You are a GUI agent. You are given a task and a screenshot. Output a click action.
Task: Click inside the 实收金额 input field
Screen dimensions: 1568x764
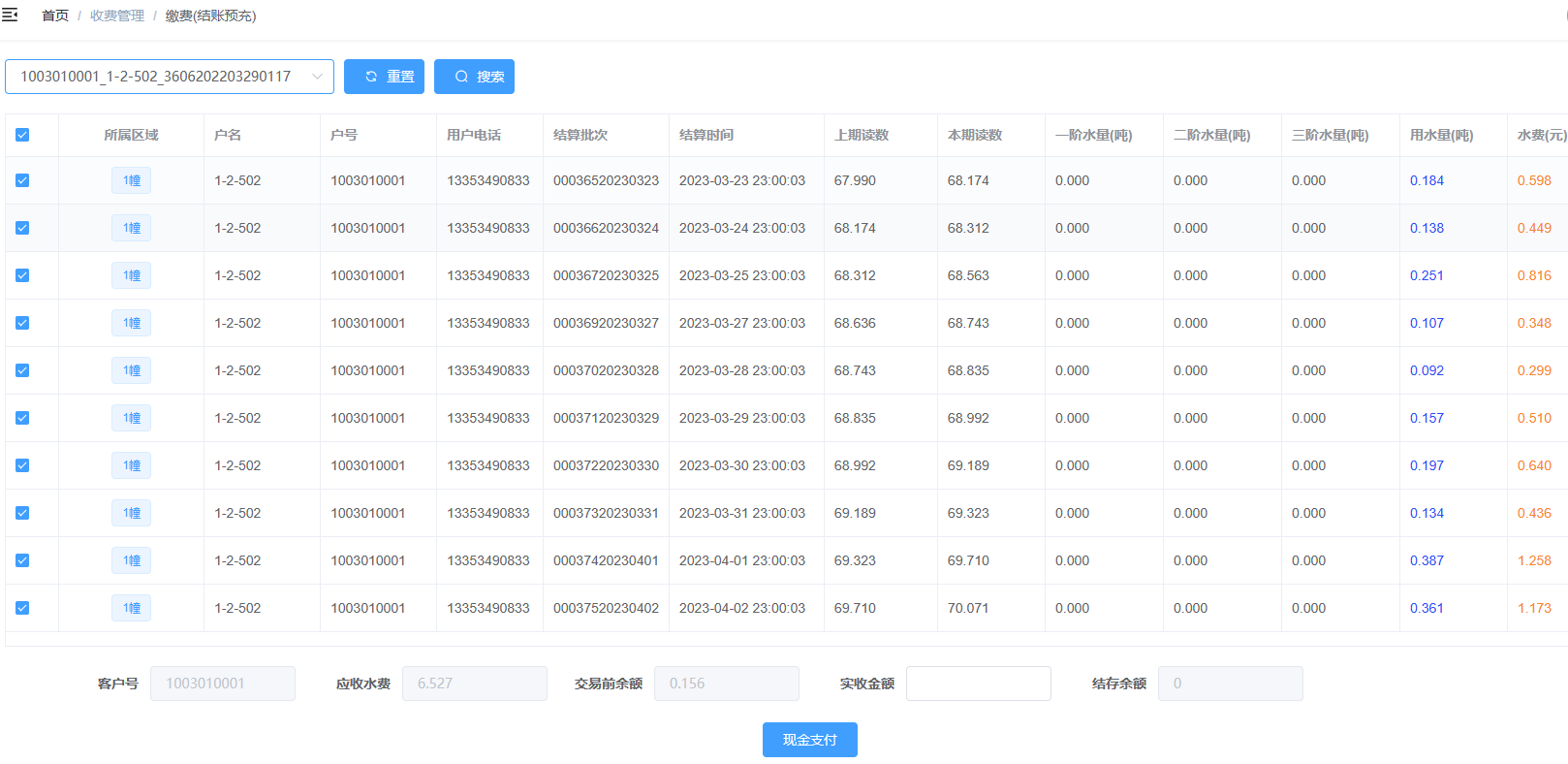pos(979,684)
